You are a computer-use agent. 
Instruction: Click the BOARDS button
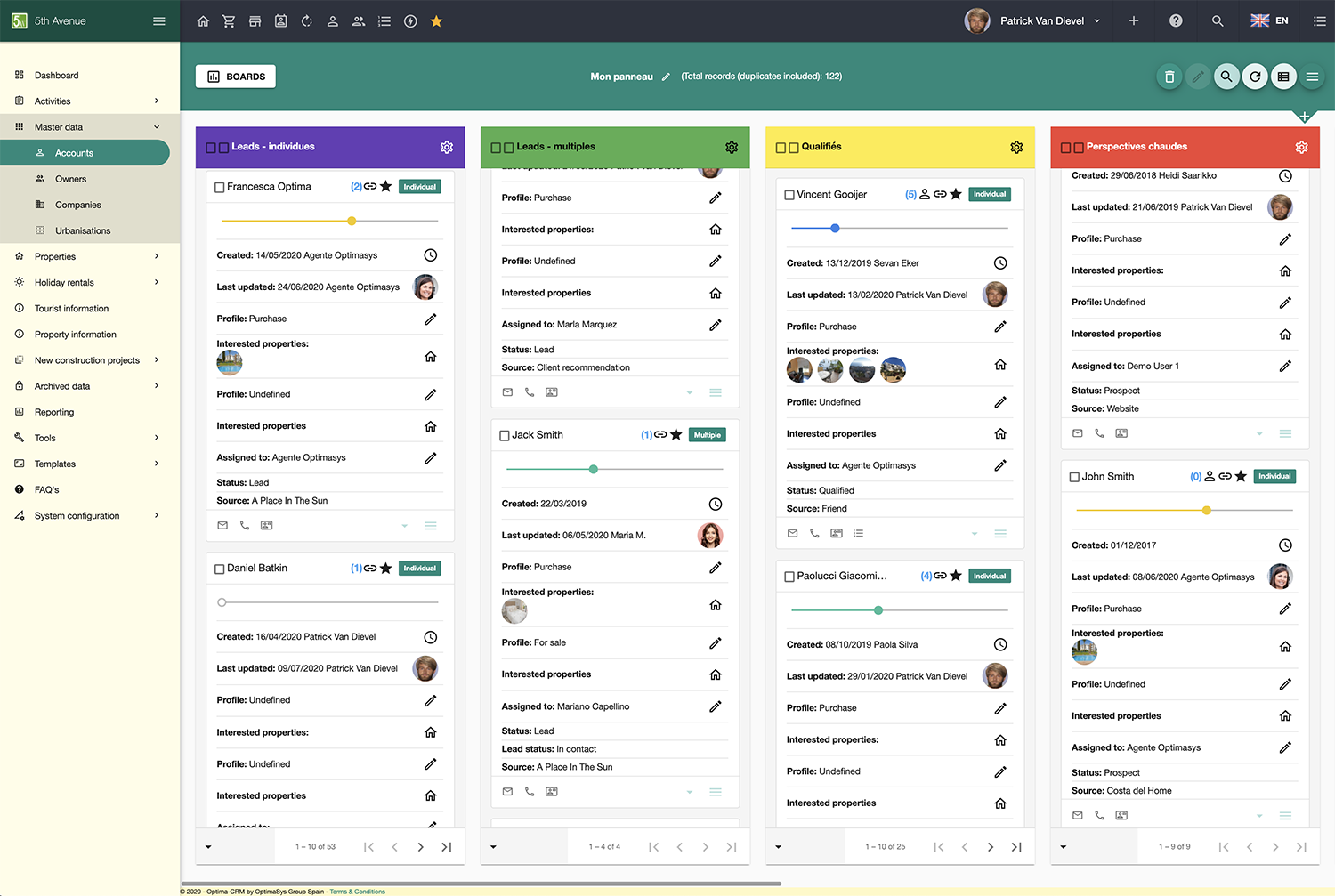(x=235, y=76)
